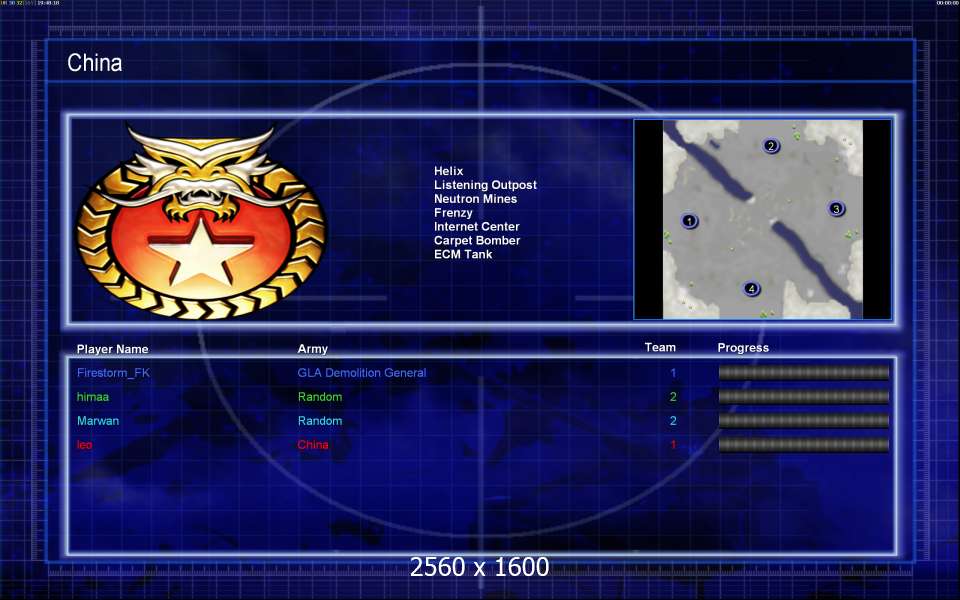This screenshot has height=600, width=960.
Task: Select start position 1 on minimap
Action: 689,221
